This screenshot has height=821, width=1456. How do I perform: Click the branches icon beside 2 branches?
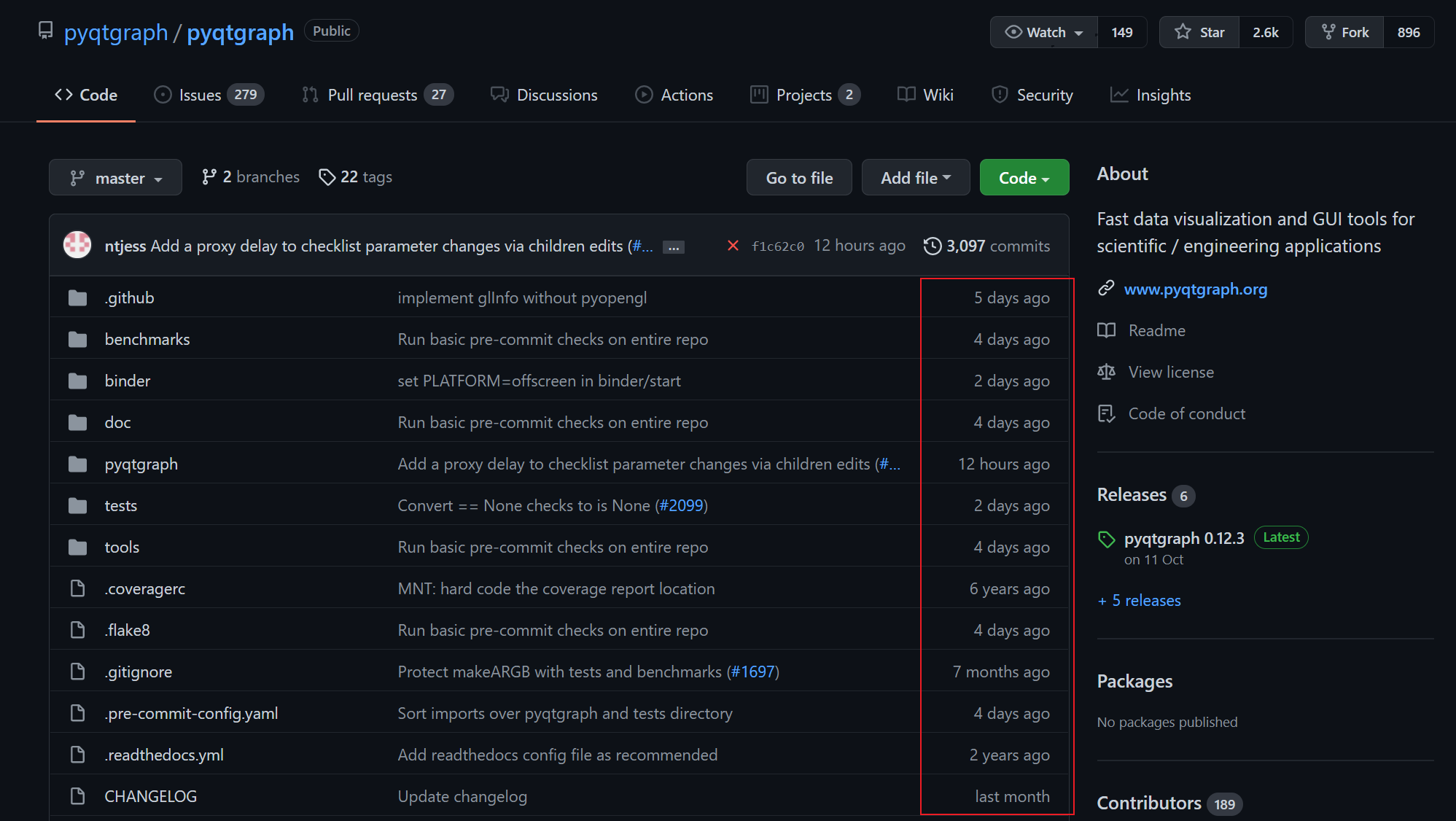pyautogui.click(x=209, y=177)
